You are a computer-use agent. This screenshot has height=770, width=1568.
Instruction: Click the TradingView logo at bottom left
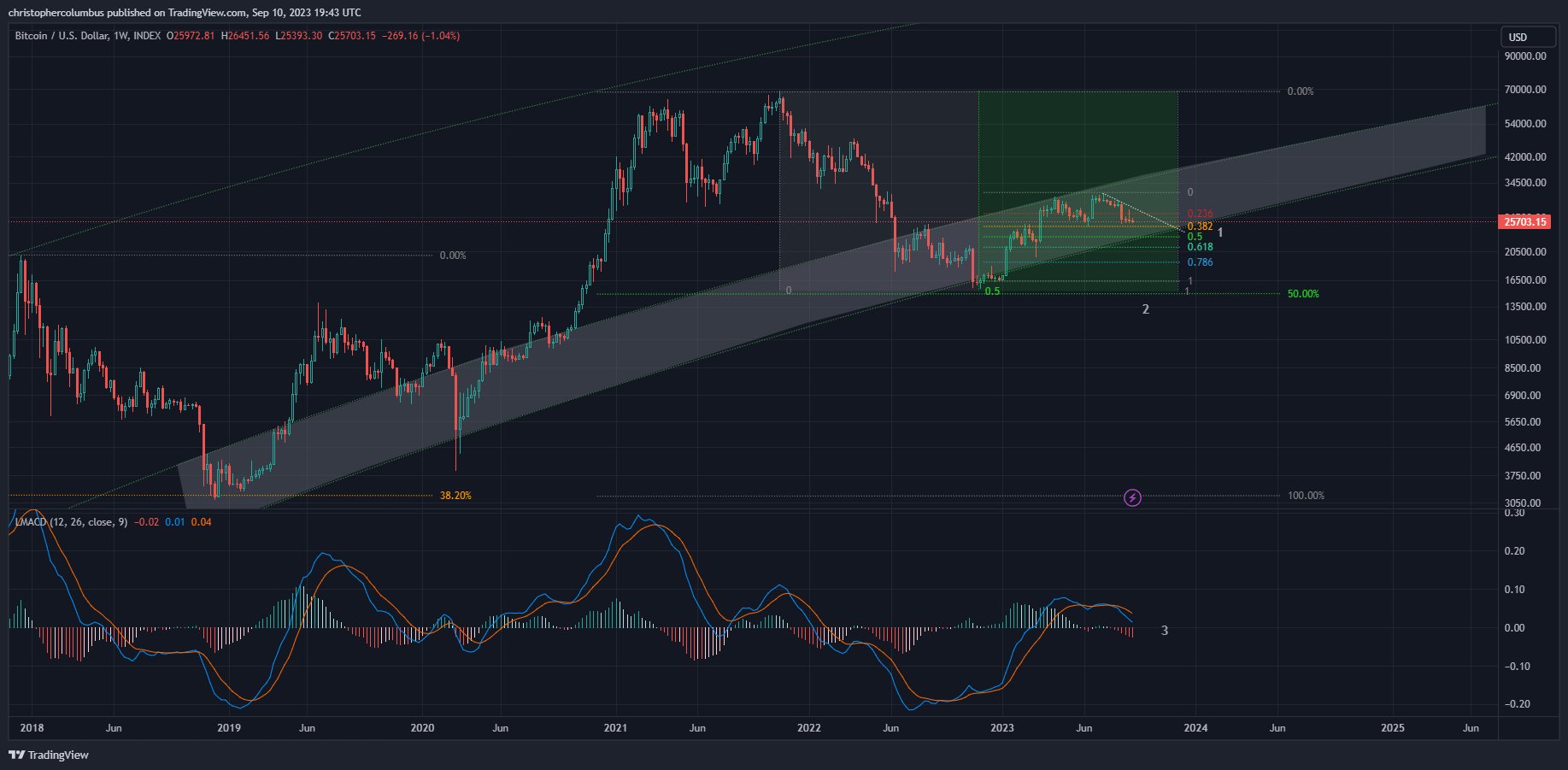pyautogui.click(x=49, y=755)
